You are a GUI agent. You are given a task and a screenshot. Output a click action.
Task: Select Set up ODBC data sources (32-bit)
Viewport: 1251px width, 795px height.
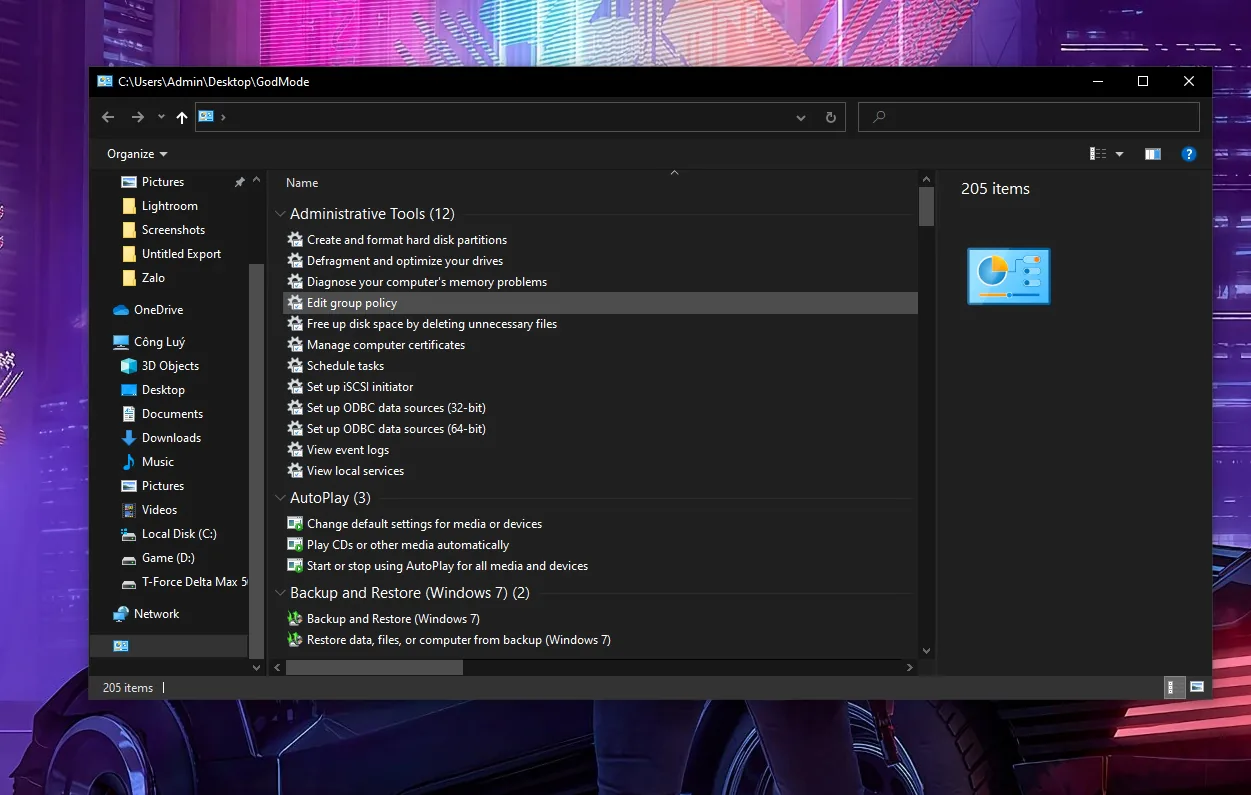pos(396,408)
